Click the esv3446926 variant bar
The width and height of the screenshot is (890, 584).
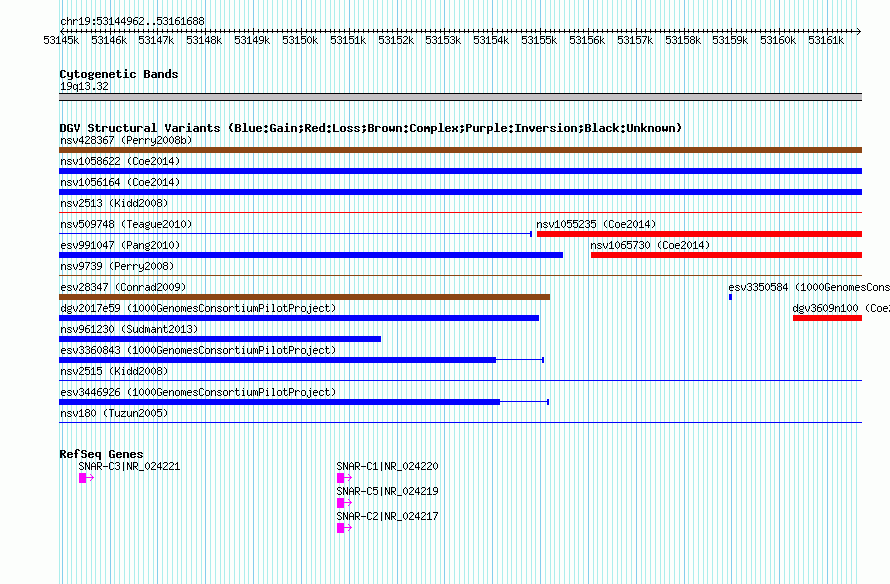[304, 402]
